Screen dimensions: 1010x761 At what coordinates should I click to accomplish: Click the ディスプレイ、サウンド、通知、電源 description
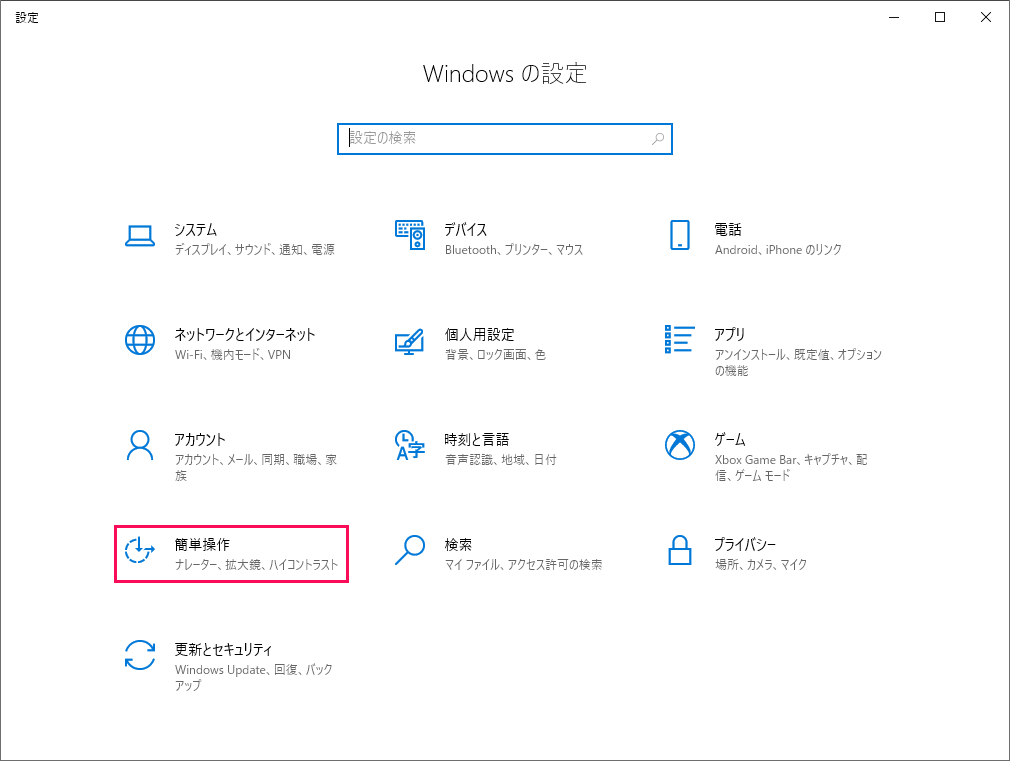(254, 250)
